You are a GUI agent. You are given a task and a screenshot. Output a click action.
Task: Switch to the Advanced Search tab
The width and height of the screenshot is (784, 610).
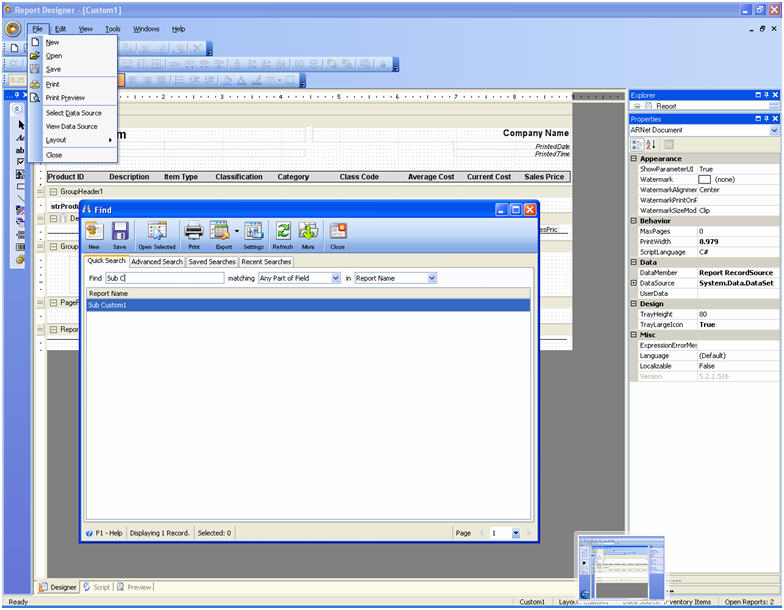[157, 262]
